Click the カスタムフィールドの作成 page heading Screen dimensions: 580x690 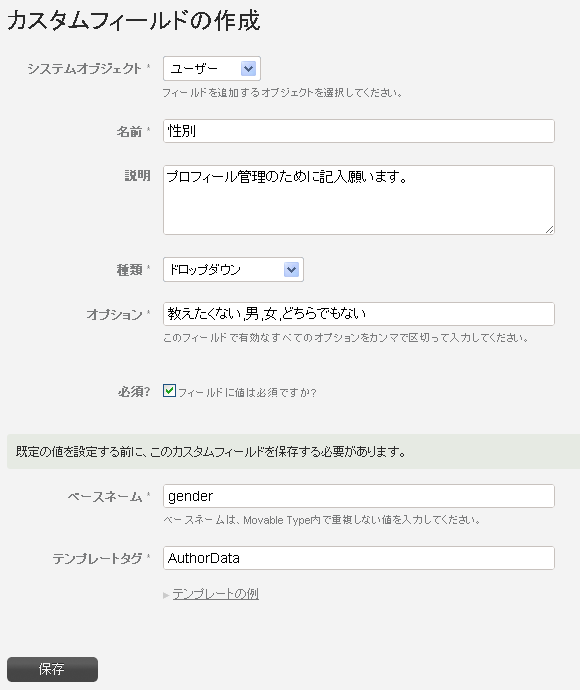134,21
